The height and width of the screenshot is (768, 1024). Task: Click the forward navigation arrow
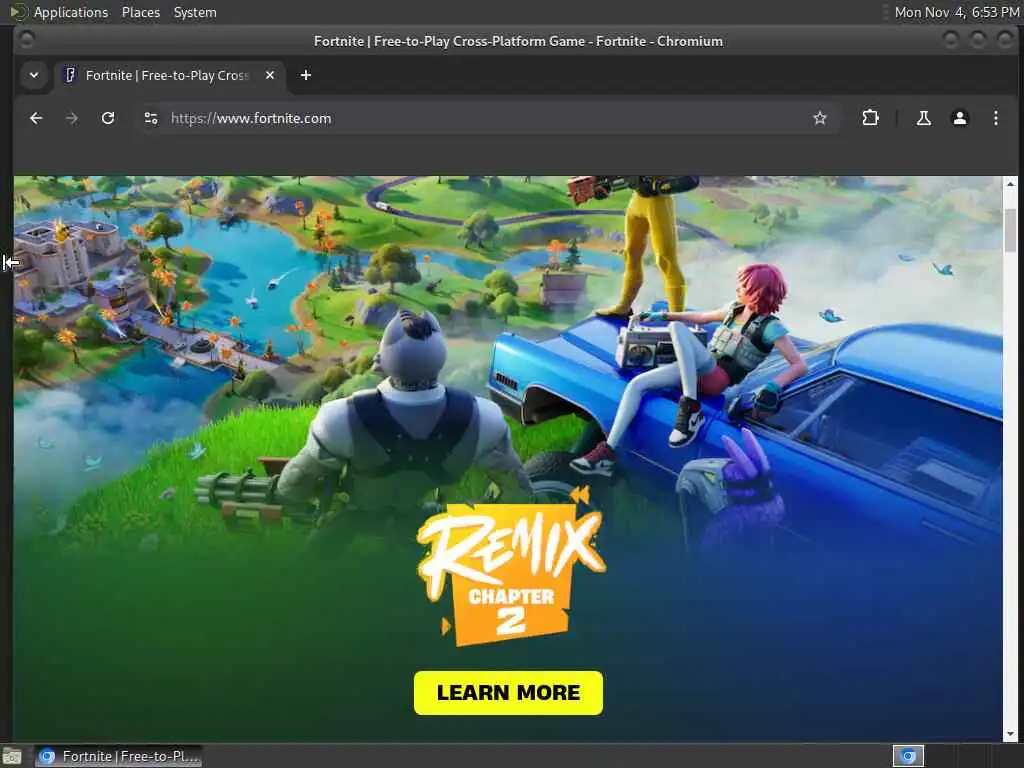click(72, 118)
